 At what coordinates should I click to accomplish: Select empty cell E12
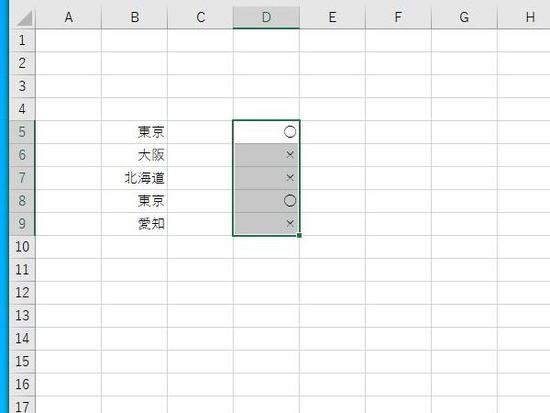coord(332,293)
